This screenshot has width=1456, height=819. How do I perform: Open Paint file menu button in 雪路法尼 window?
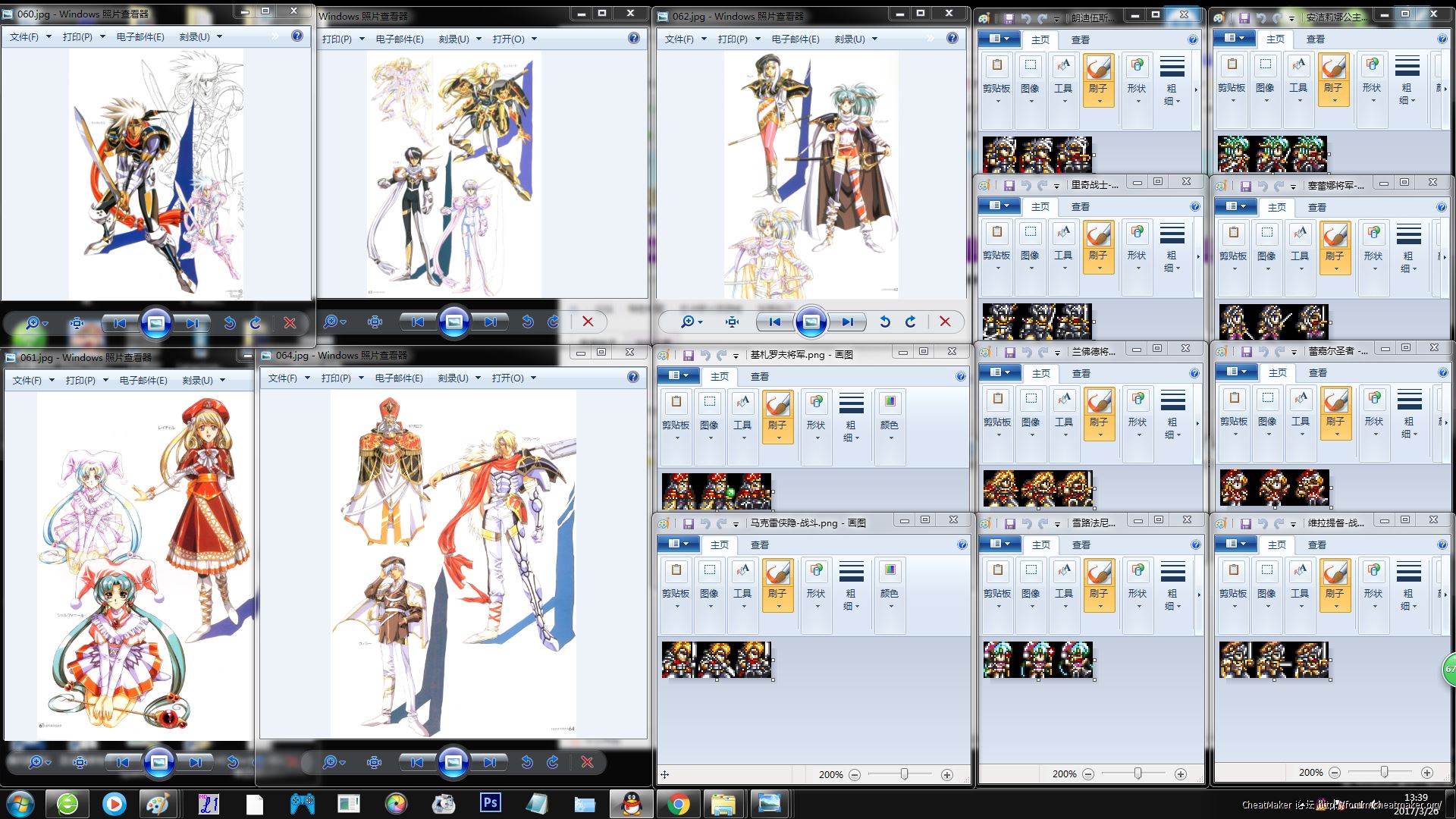(x=1000, y=544)
